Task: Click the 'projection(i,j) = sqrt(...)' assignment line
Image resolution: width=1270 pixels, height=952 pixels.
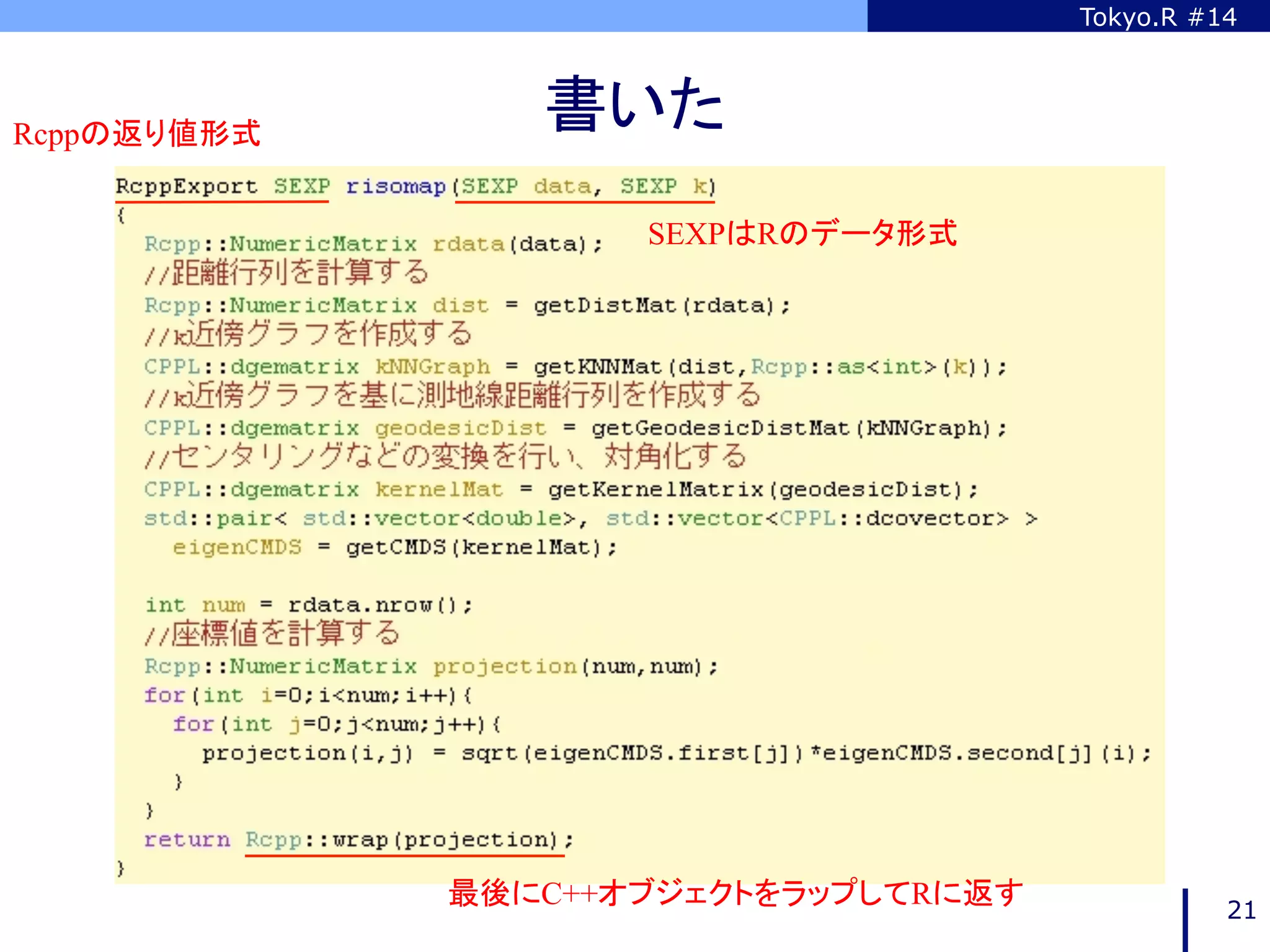Action: coord(676,753)
